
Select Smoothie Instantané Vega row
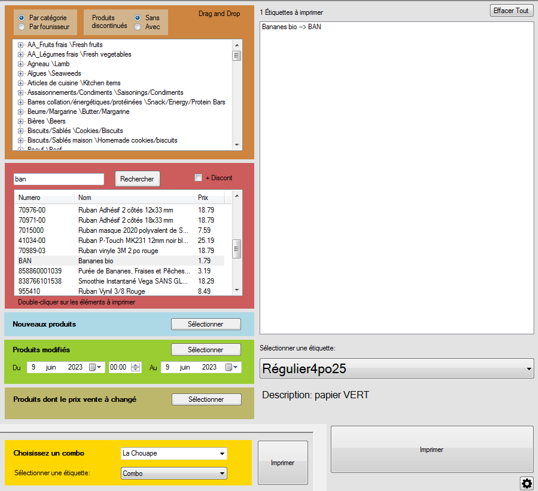(x=120, y=281)
